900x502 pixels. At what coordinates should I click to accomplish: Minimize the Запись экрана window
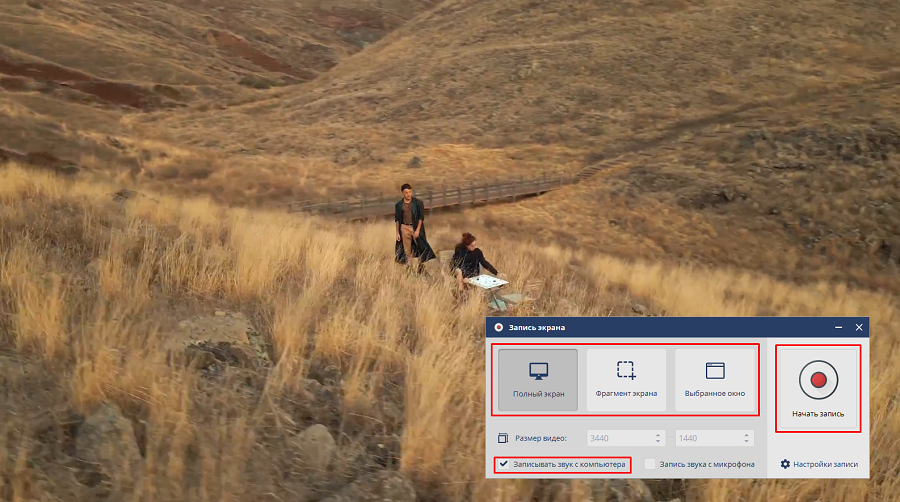(838, 327)
